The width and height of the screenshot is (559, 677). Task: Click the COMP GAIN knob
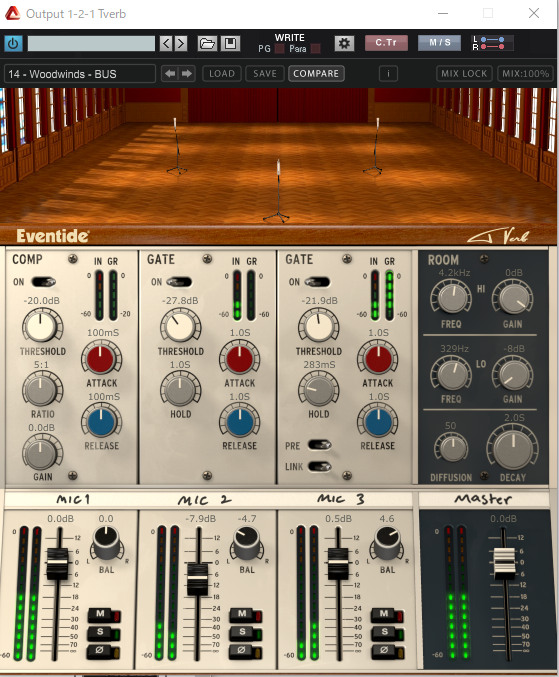point(41,452)
